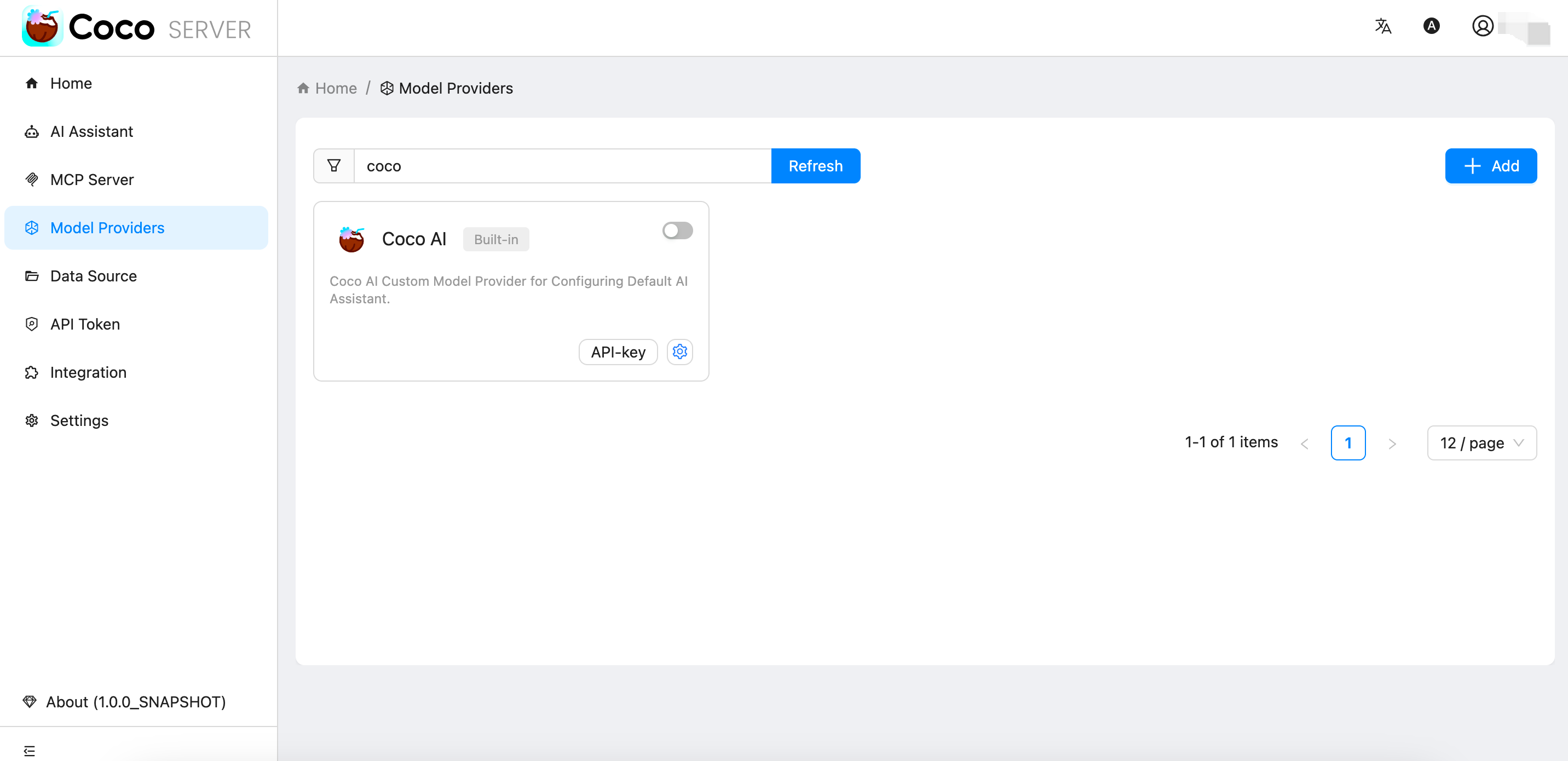Open AI Assistant in the sidebar
The image size is (1568, 761).
(x=136, y=131)
